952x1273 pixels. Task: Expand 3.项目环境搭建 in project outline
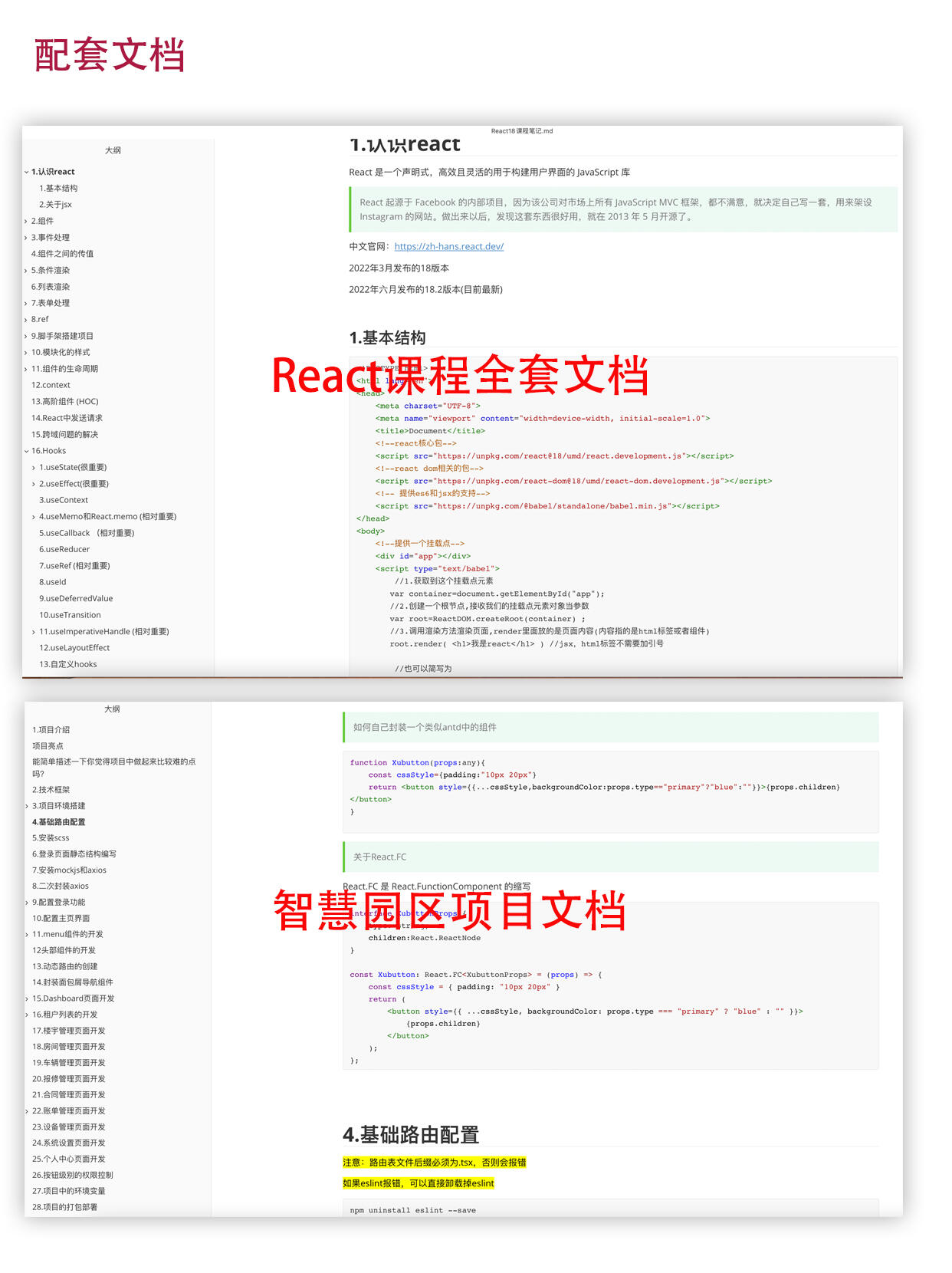coord(27,806)
